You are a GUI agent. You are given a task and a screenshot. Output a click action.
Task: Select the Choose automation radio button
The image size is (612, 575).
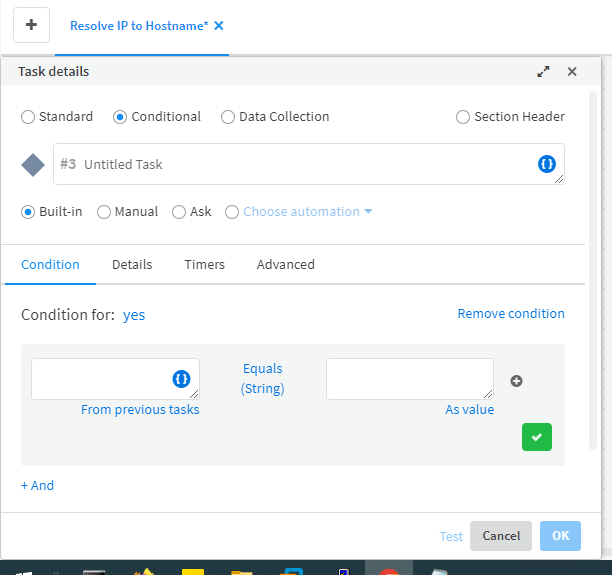click(232, 212)
